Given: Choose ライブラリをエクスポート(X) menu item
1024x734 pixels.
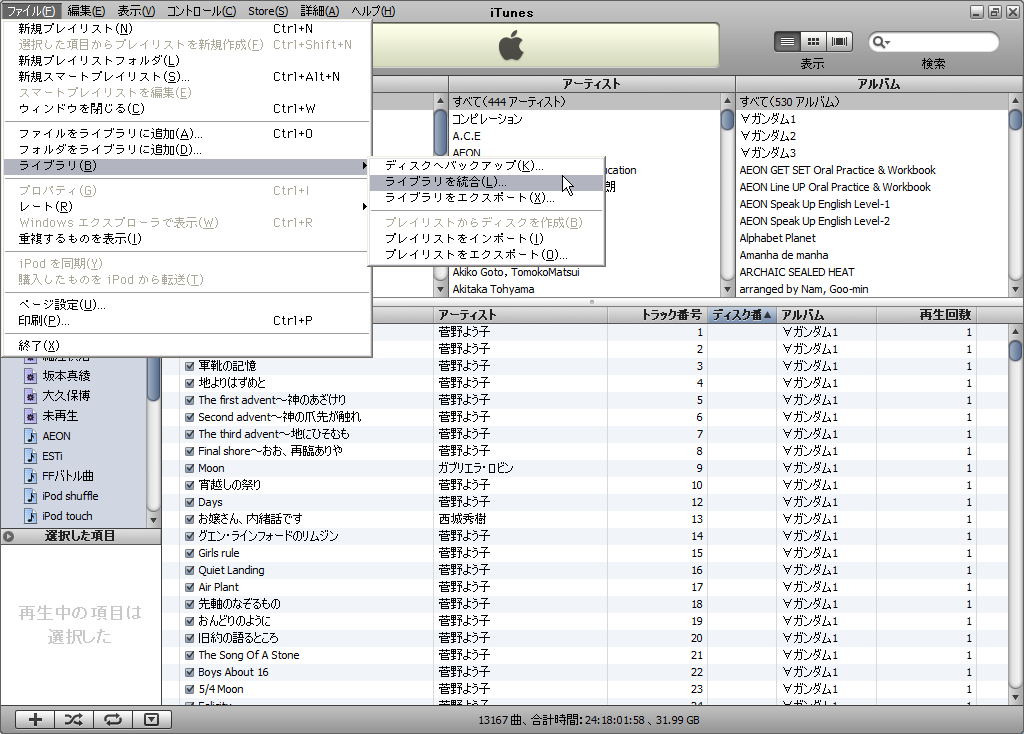Looking at the screenshot, I should click(x=487, y=198).
